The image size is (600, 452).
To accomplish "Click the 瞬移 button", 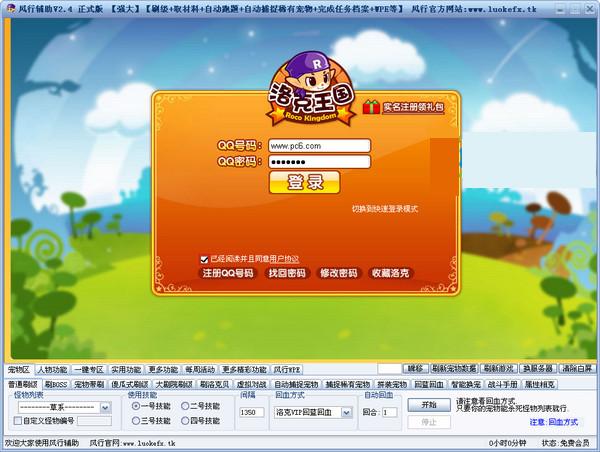I will [416, 369].
